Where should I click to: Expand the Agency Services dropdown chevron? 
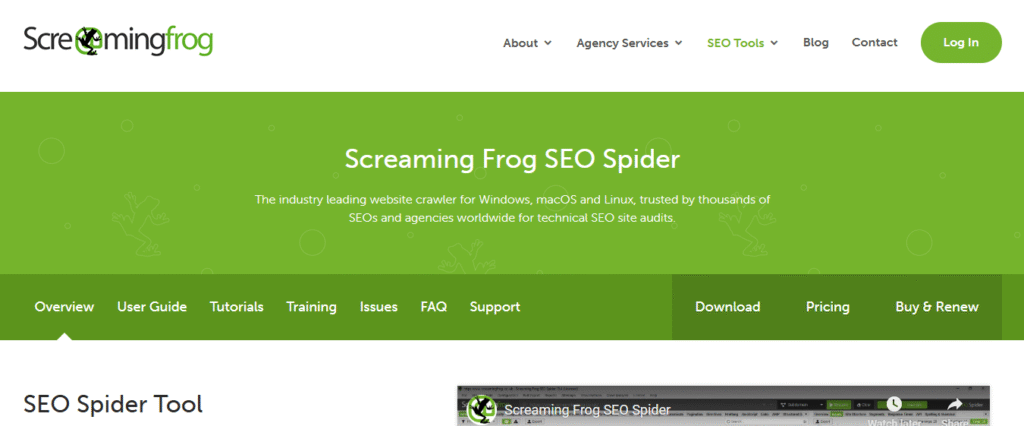point(679,43)
